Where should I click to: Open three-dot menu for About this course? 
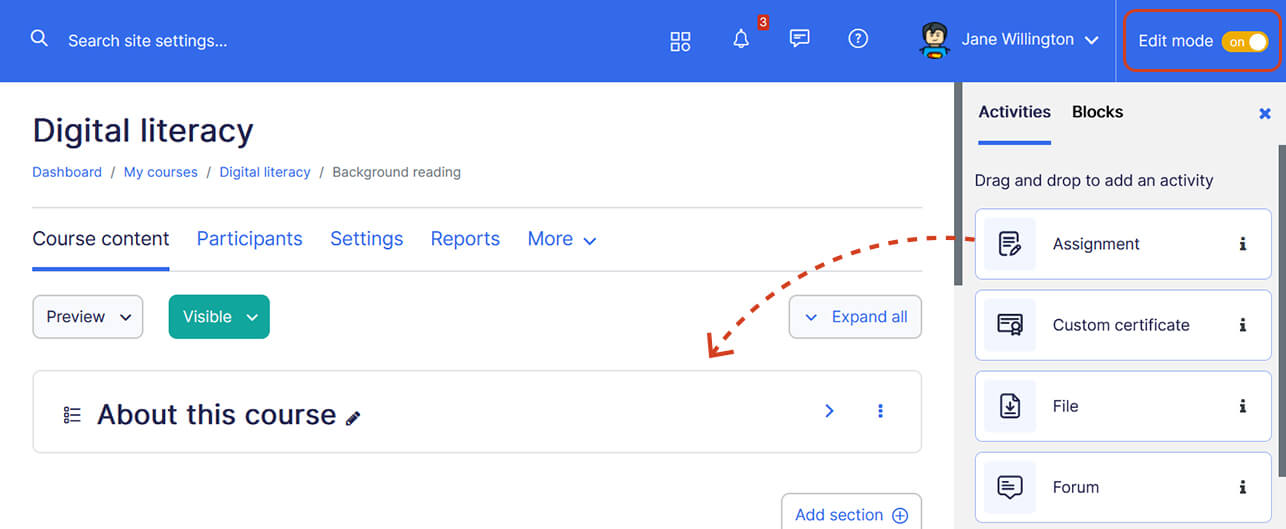[880, 411]
